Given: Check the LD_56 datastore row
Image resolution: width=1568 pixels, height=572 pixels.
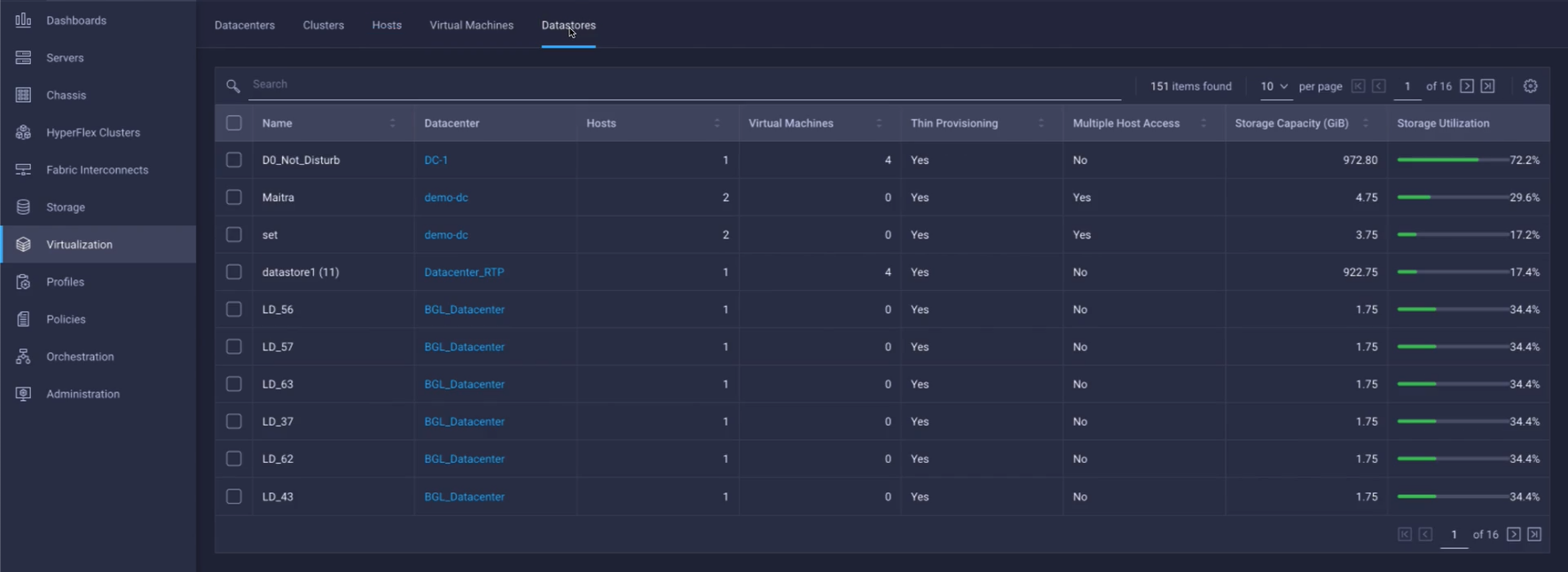Looking at the screenshot, I should coord(234,310).
